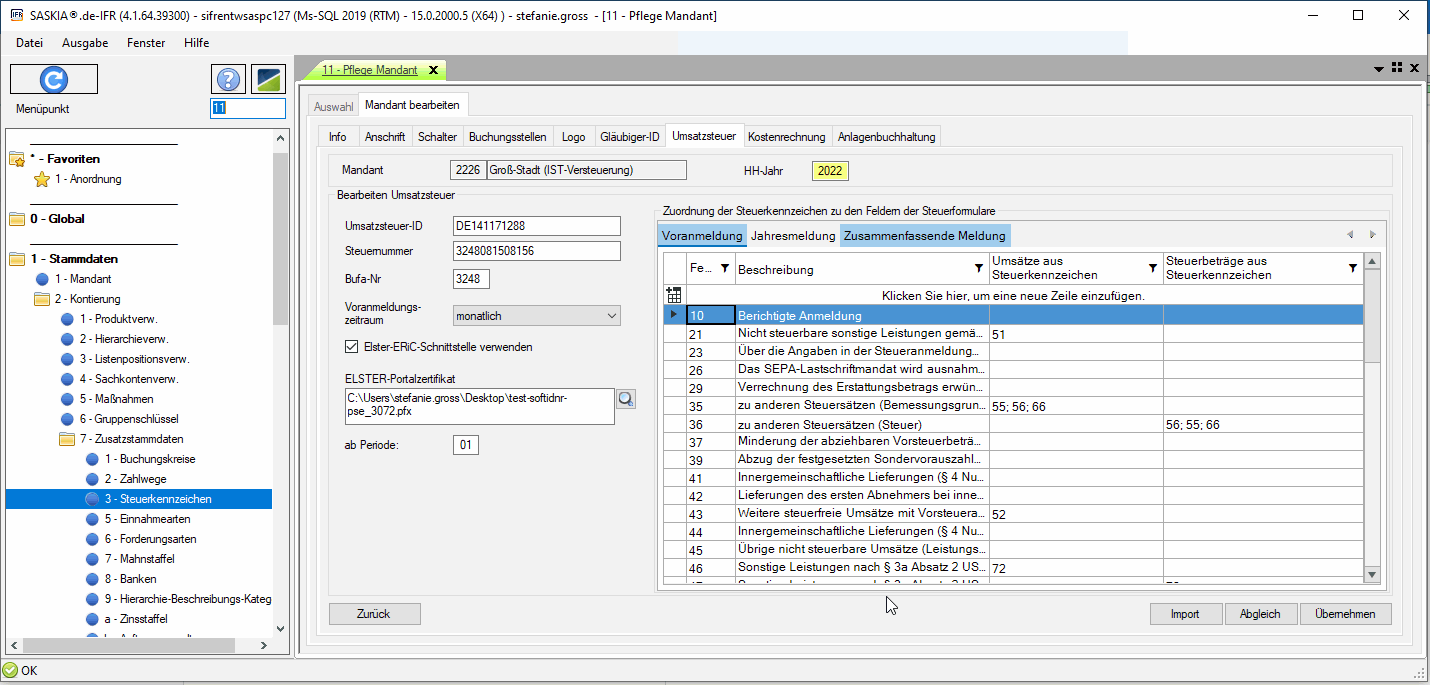Collapse the 2 - Kontierung folder

[x=42, y=299]
